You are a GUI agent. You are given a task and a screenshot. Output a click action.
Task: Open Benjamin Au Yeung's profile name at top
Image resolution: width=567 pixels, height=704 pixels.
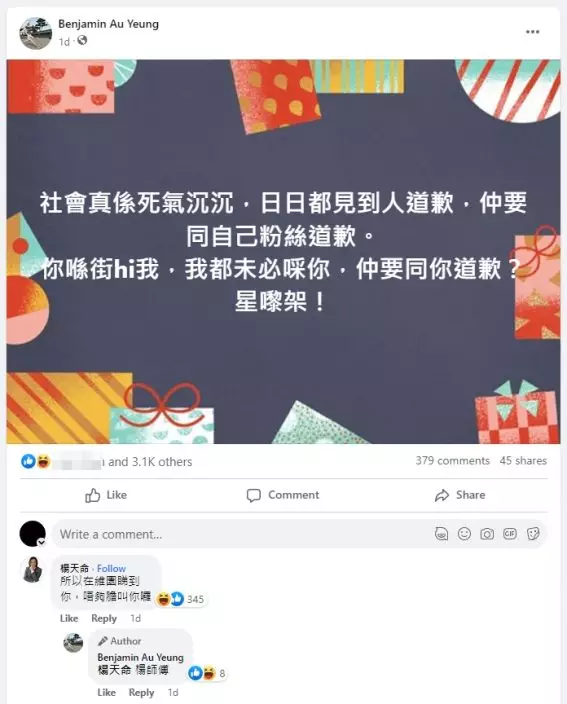click(x=109, y=24)
